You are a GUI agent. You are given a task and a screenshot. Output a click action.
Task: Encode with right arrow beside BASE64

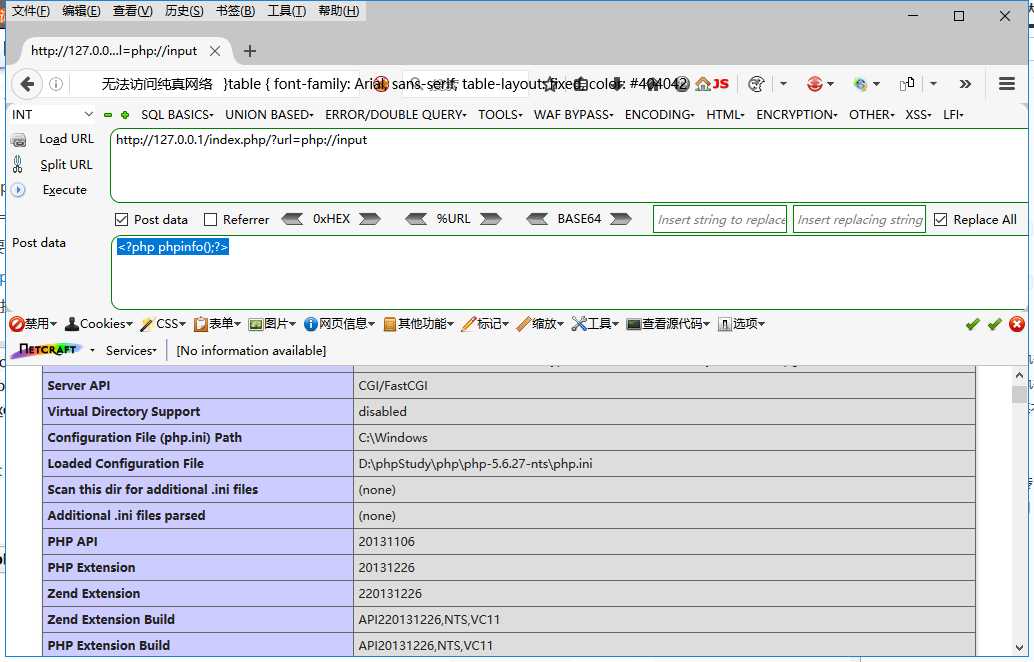click(621, 219)
